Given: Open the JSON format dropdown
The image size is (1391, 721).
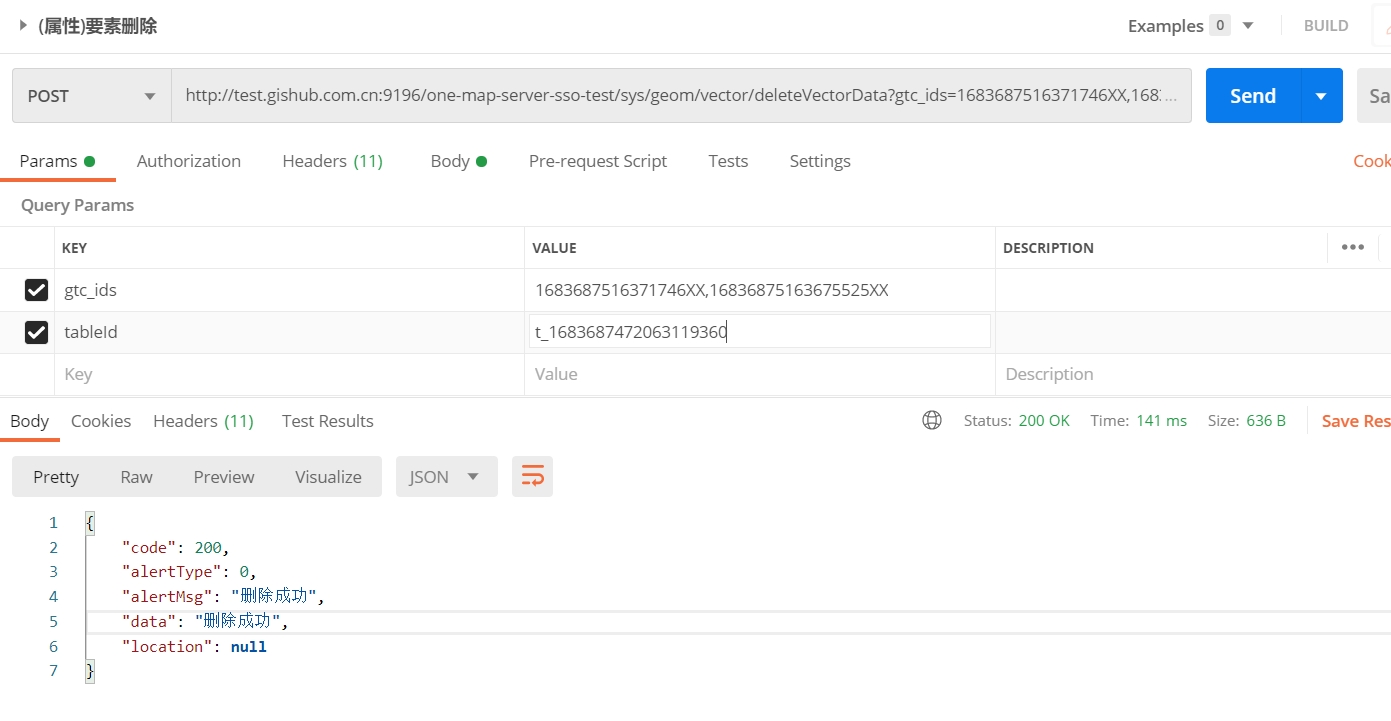Looking at the screenshot, I should click(x=446, y=477).
